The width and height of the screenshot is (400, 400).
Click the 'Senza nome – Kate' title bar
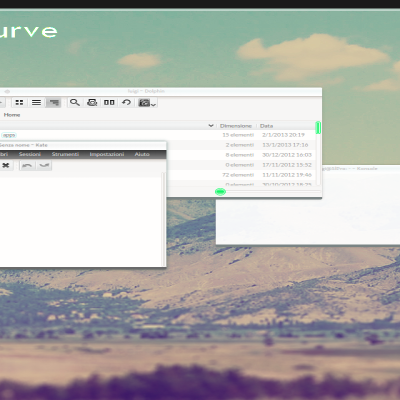click(x=83, y=145)
